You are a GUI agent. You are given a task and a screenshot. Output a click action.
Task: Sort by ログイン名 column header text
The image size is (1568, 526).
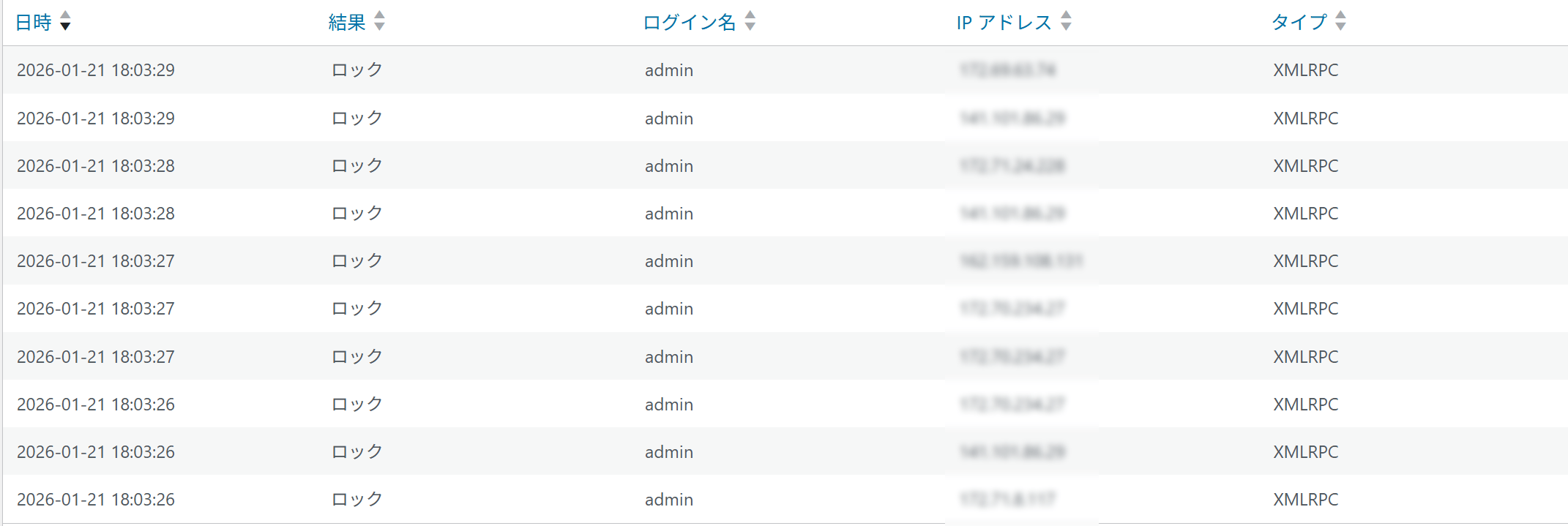coord(690,23)
